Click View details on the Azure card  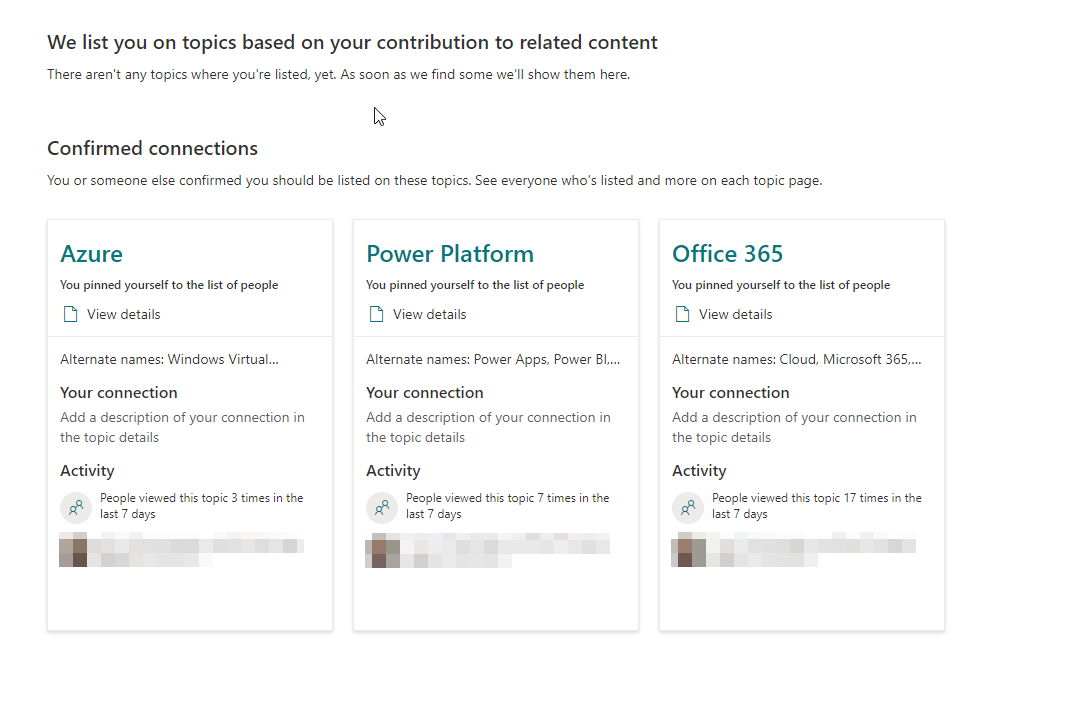[x=121, y=313]
